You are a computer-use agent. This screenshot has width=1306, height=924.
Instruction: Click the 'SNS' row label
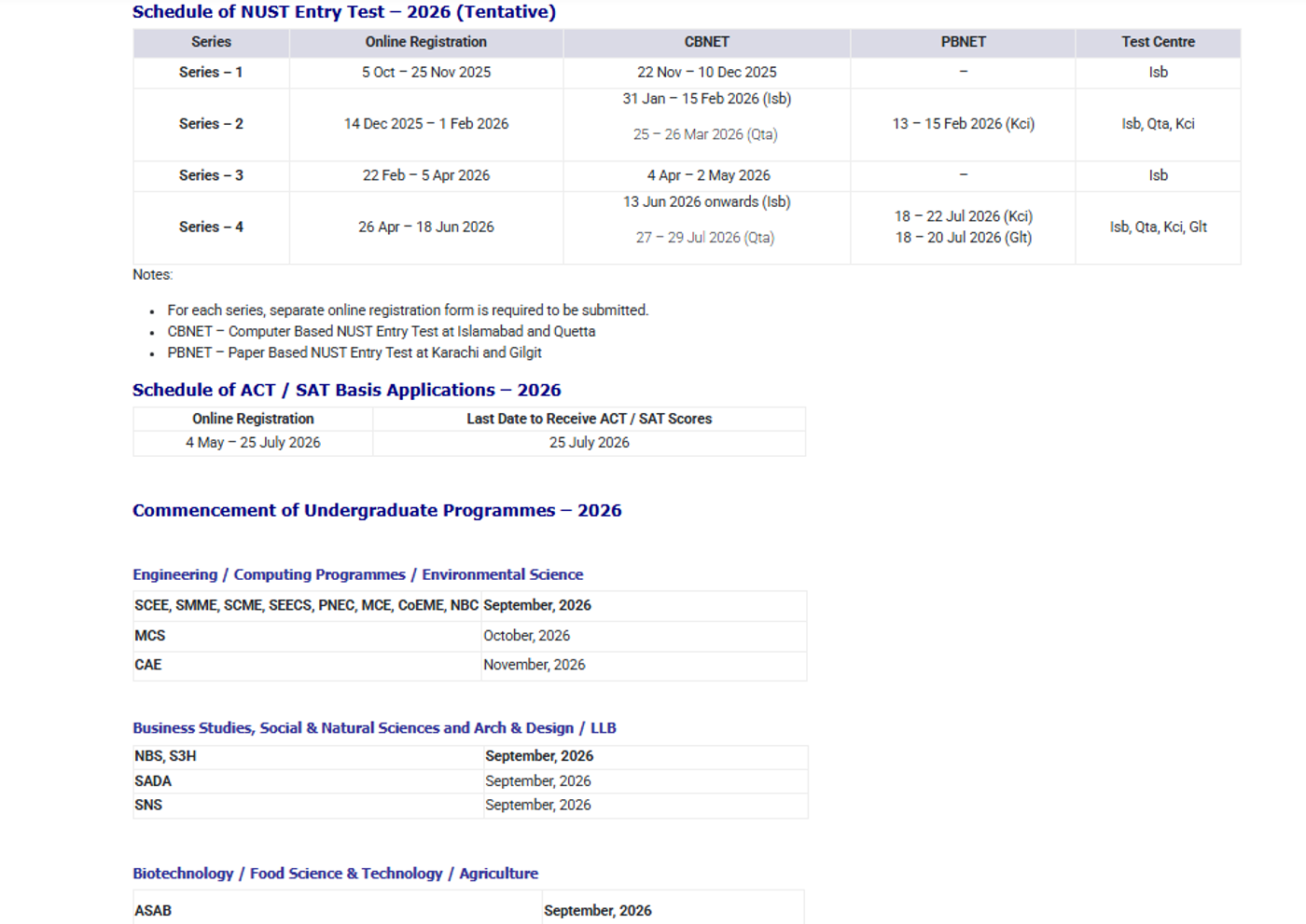tap(148, 806)
